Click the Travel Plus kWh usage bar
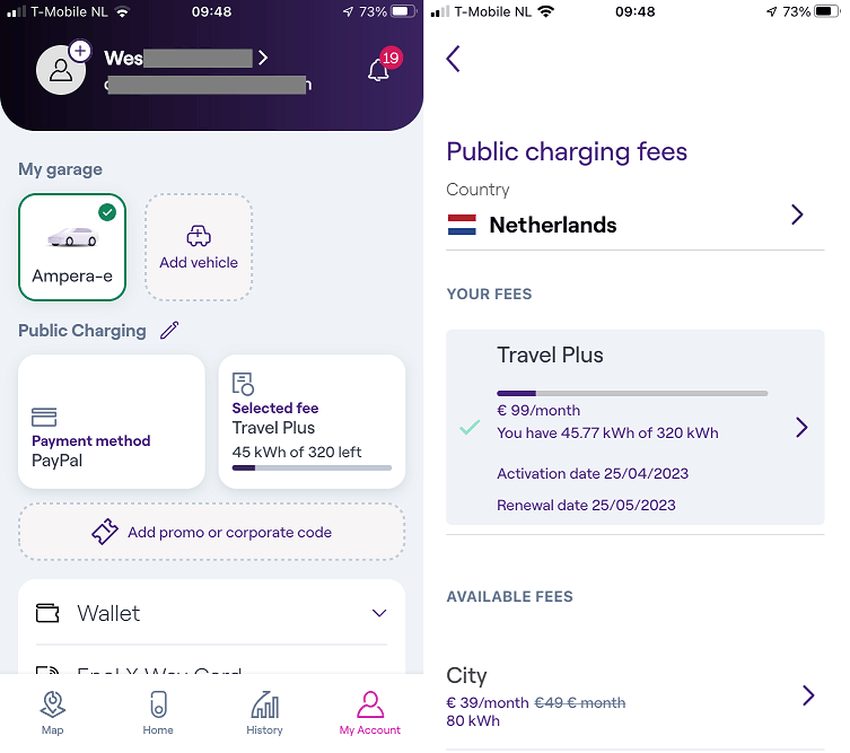This screenshot has height=753, width=850. [x=632, y=393]
